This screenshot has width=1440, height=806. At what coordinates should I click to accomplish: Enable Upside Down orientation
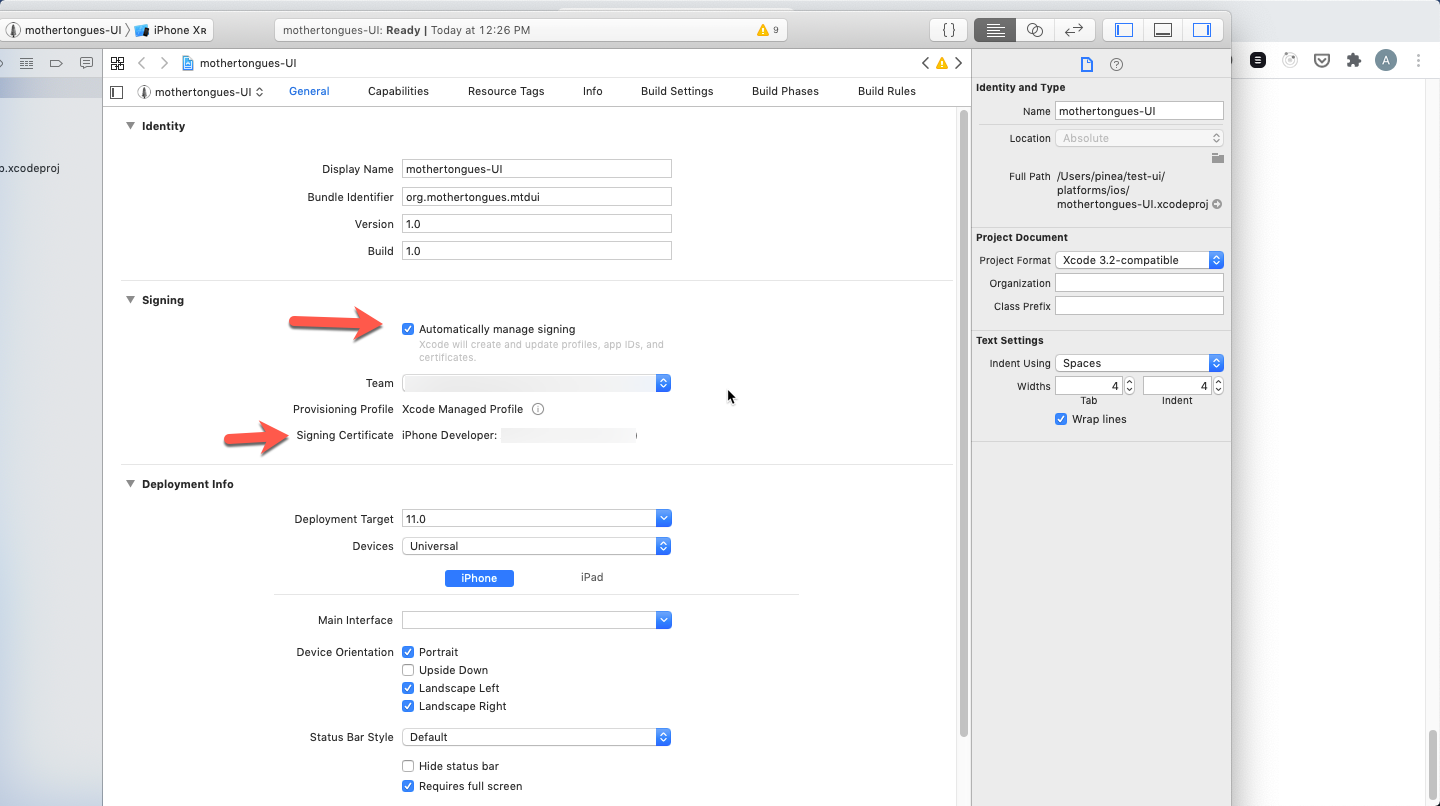tap(408, 670)
